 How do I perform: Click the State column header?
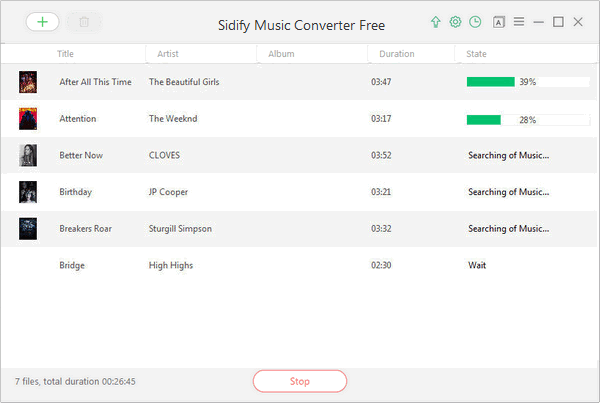click(x=476, y=54)
